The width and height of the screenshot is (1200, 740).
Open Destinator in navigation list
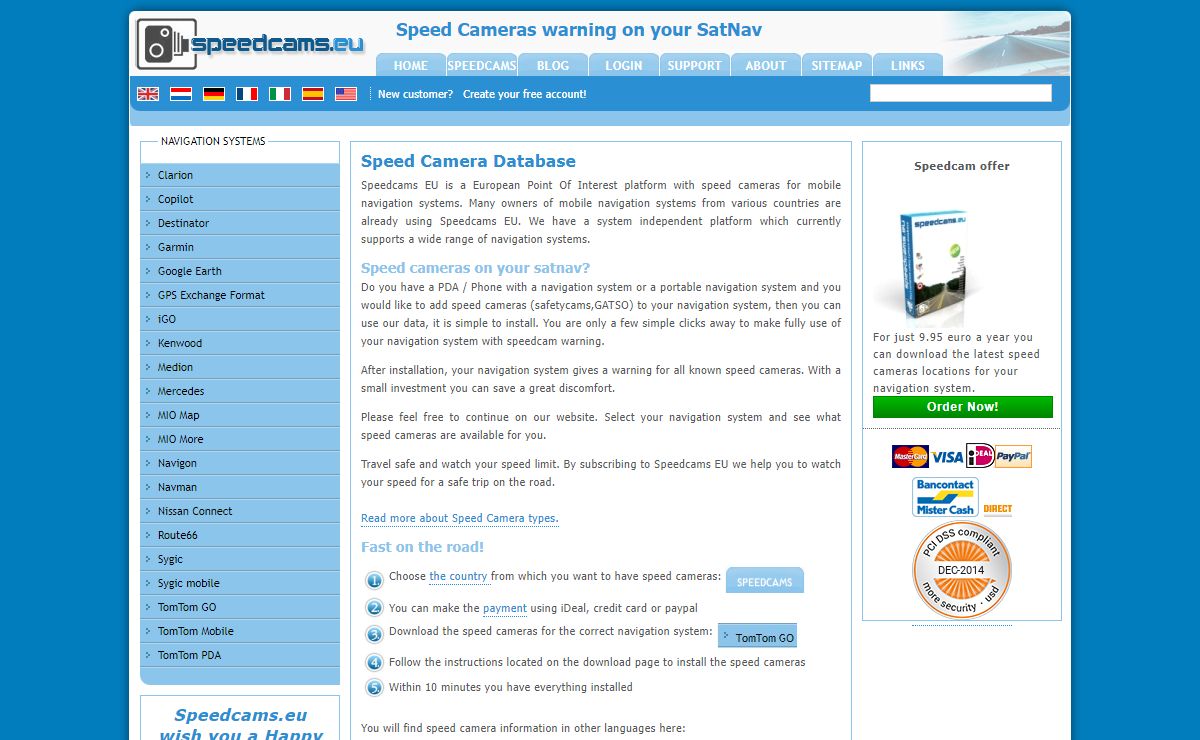click(240, 223)
